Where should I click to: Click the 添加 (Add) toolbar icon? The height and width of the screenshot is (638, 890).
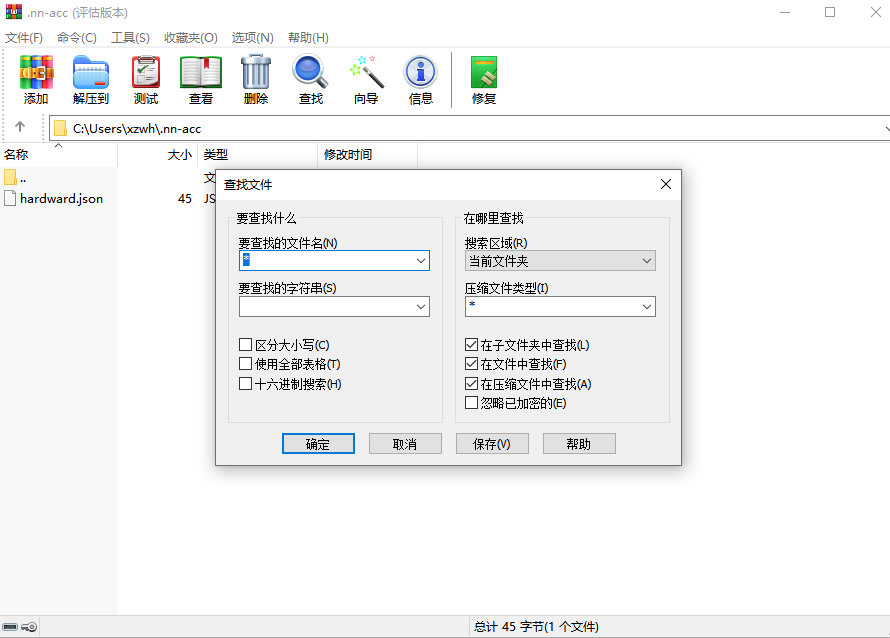point(36,72)
